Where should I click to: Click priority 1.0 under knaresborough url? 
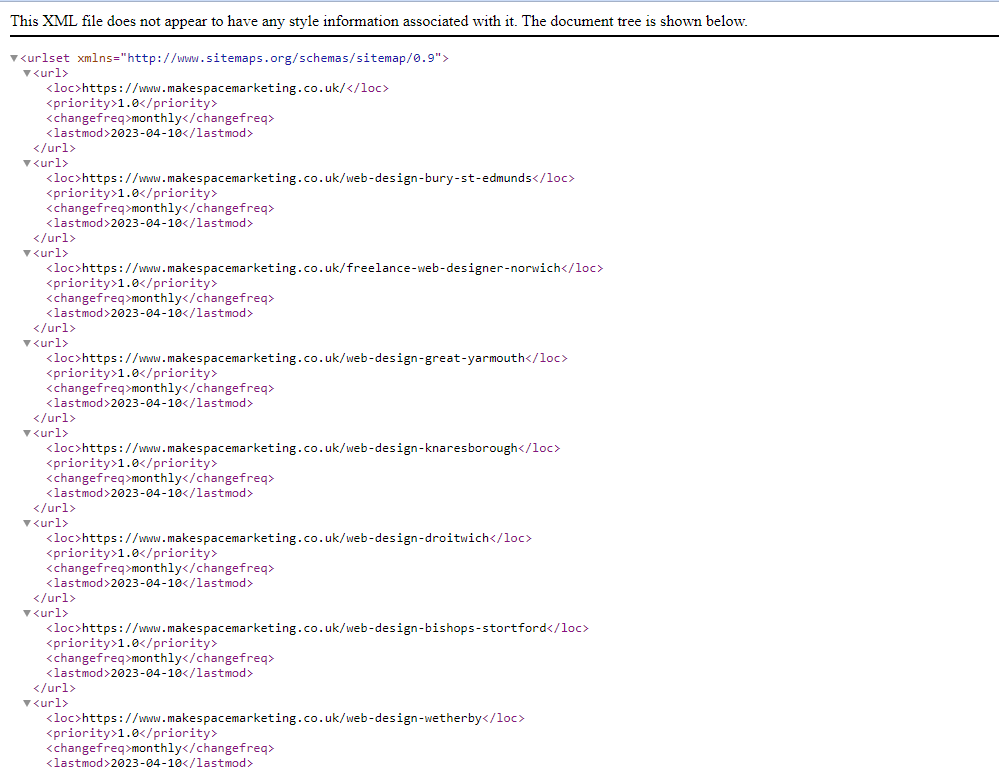(132, 463)
